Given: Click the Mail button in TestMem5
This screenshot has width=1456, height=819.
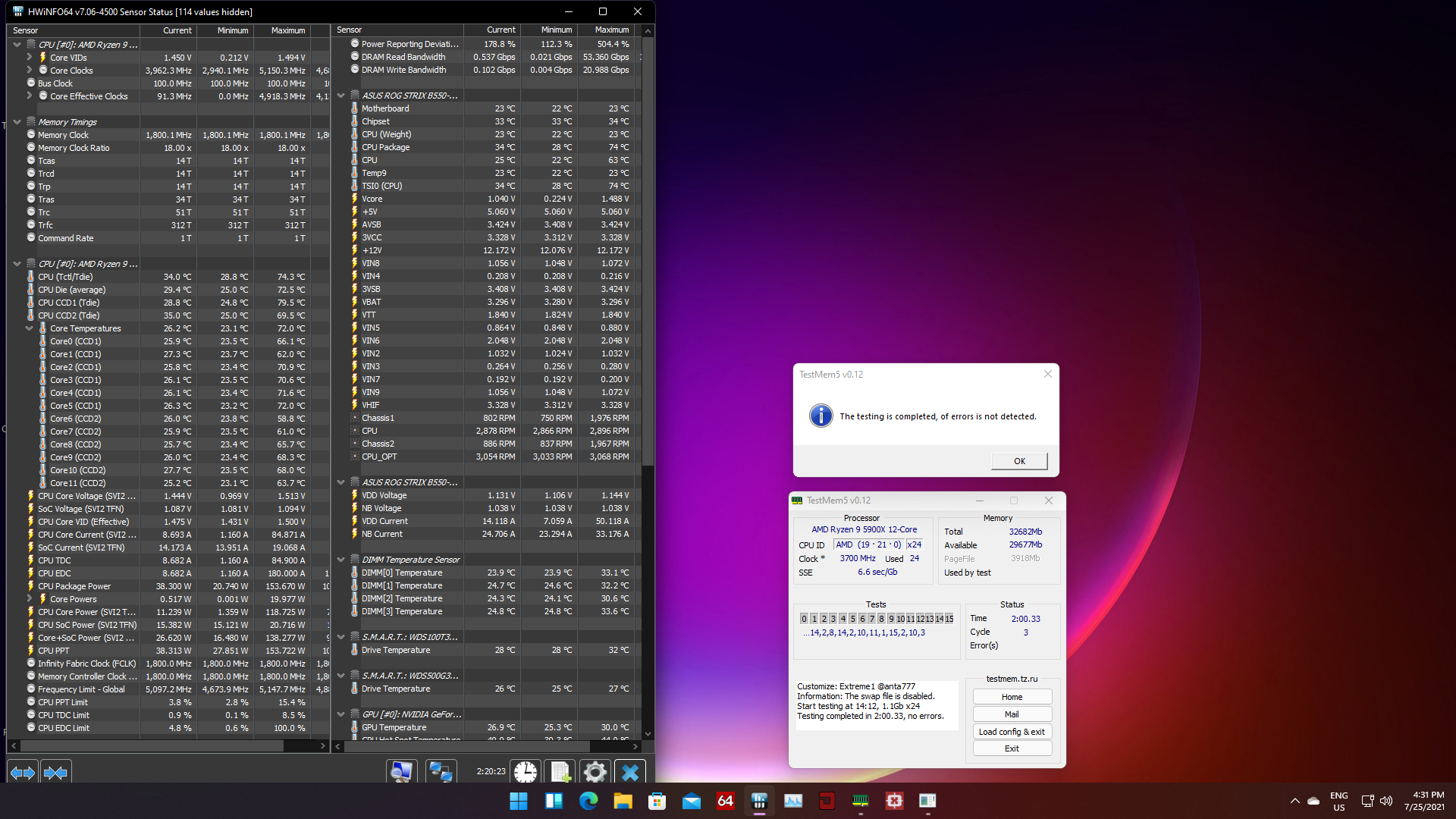Looking at the screenshot, I should (1012, 714).
